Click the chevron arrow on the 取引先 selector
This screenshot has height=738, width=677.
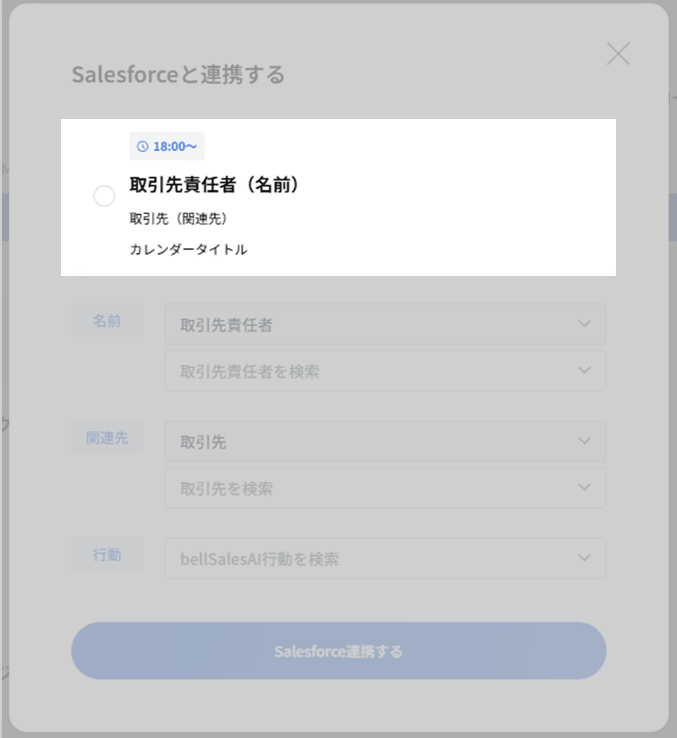pos(584,441)
